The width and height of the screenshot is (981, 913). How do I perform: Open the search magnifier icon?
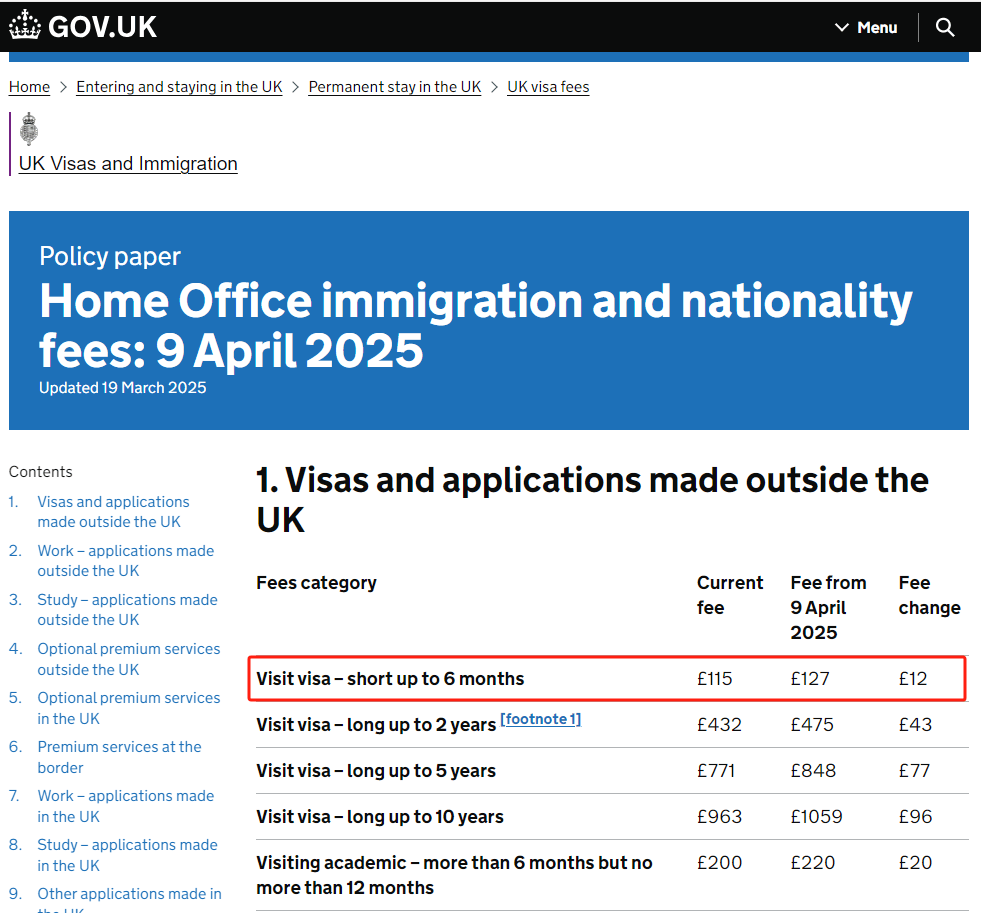click(x=945, y=27)
